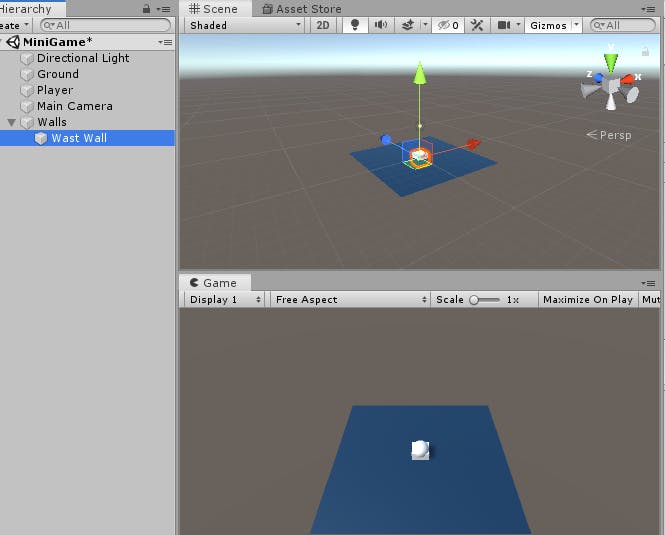
Task: Click Unity logo beside MiniGame
Action: pos(13,42)
